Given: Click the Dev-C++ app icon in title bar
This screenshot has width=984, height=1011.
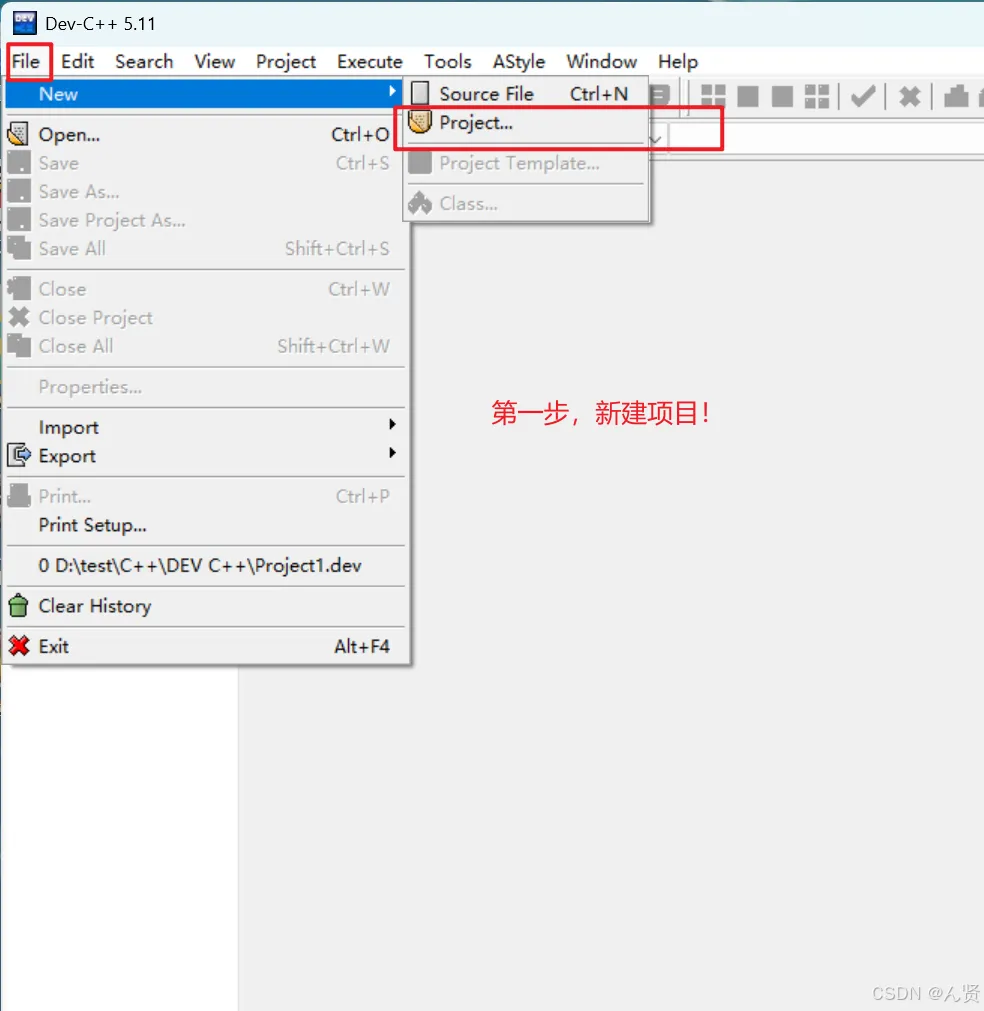Looking at the screenshot, I should [x=25, y=23].
